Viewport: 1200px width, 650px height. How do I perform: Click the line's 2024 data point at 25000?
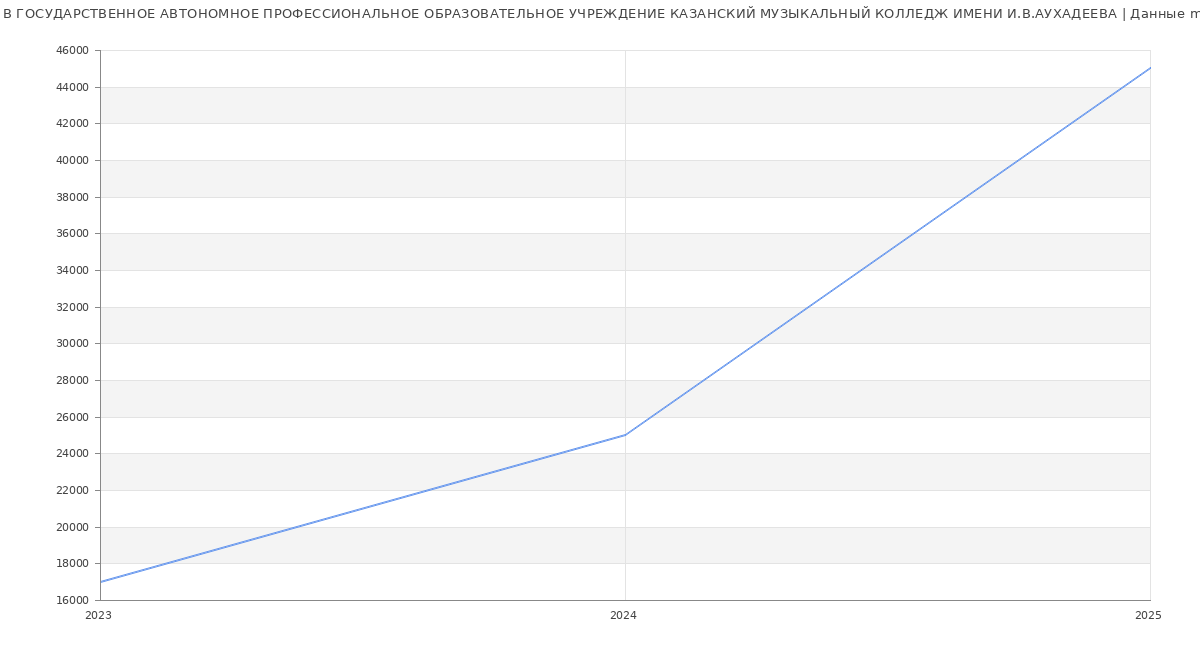click(625, 435)
